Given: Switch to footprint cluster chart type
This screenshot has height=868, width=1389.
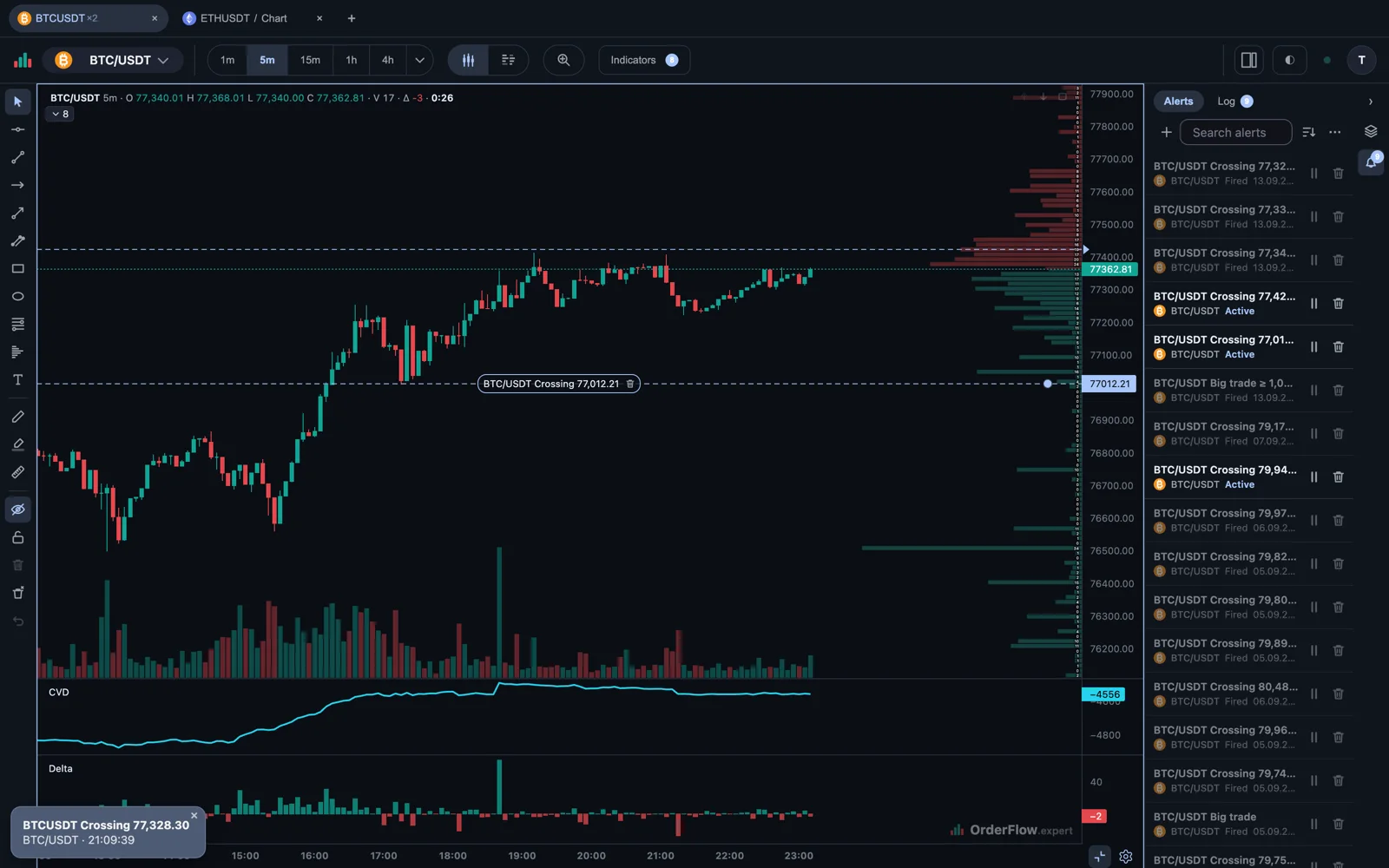Looking at the screenshot, I should [x=508, y=60].
